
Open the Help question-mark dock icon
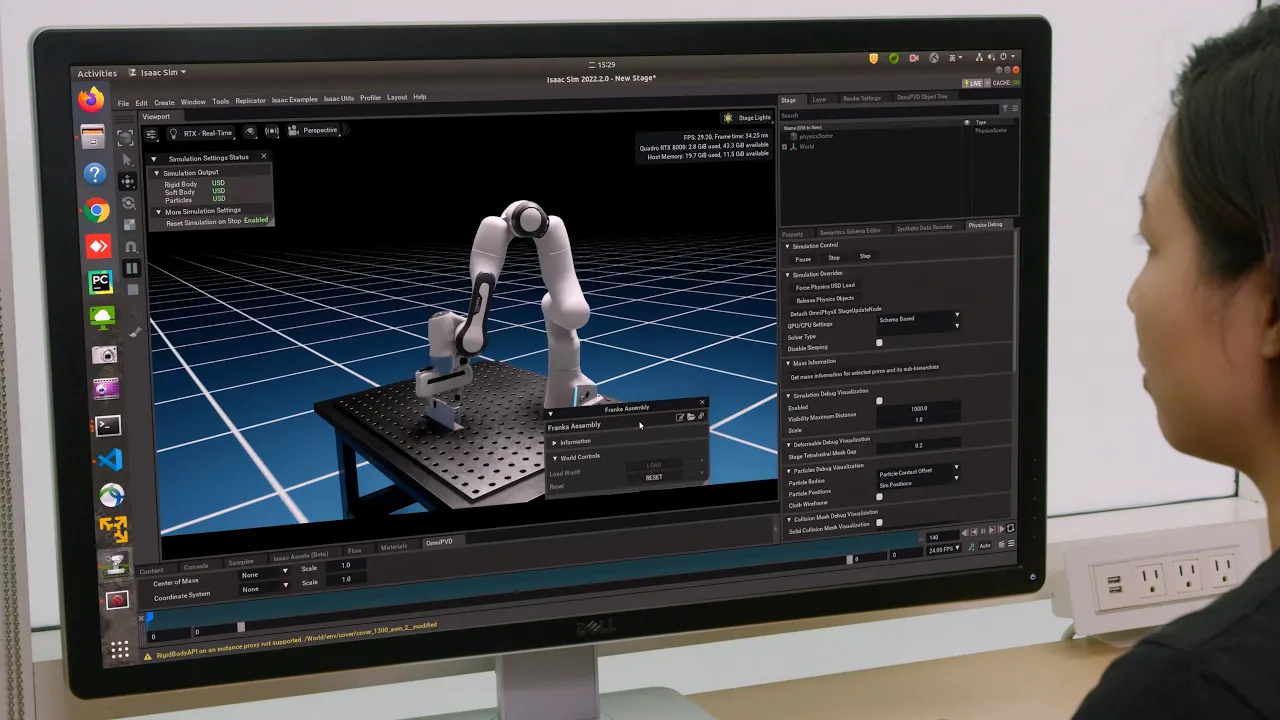95,174
